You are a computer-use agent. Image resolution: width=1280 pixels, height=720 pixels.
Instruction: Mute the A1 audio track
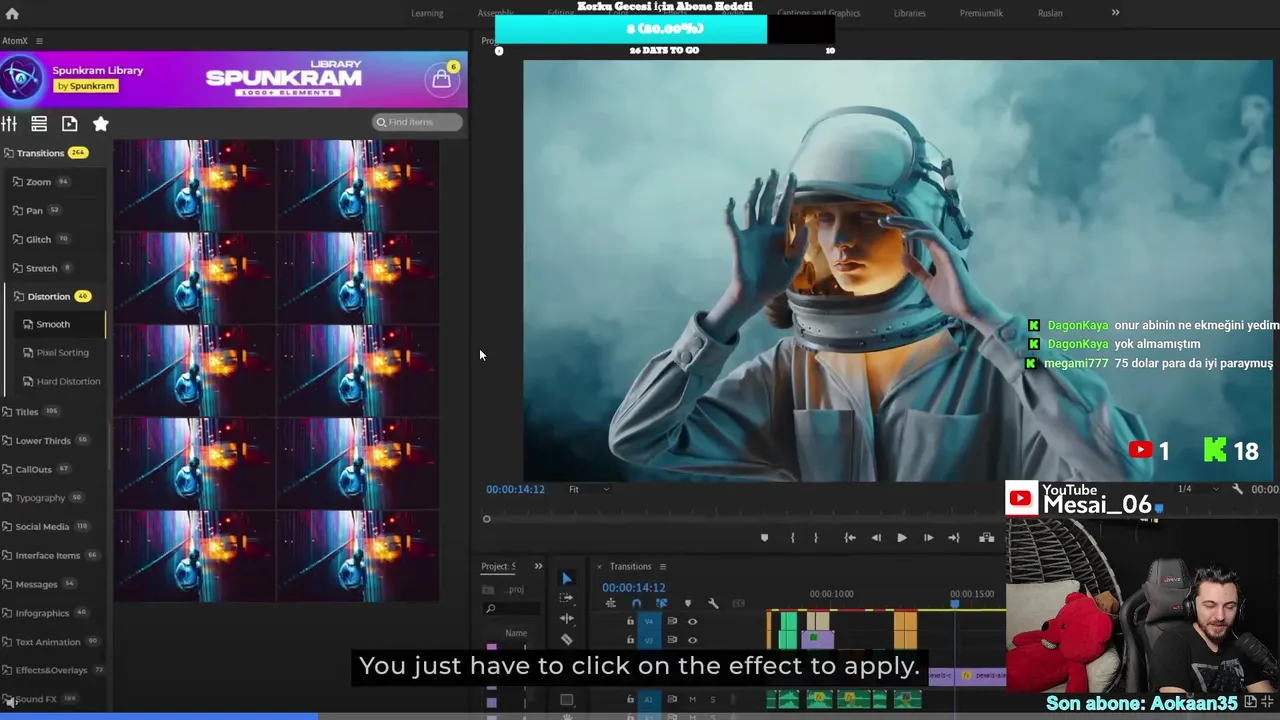point(692,699)
